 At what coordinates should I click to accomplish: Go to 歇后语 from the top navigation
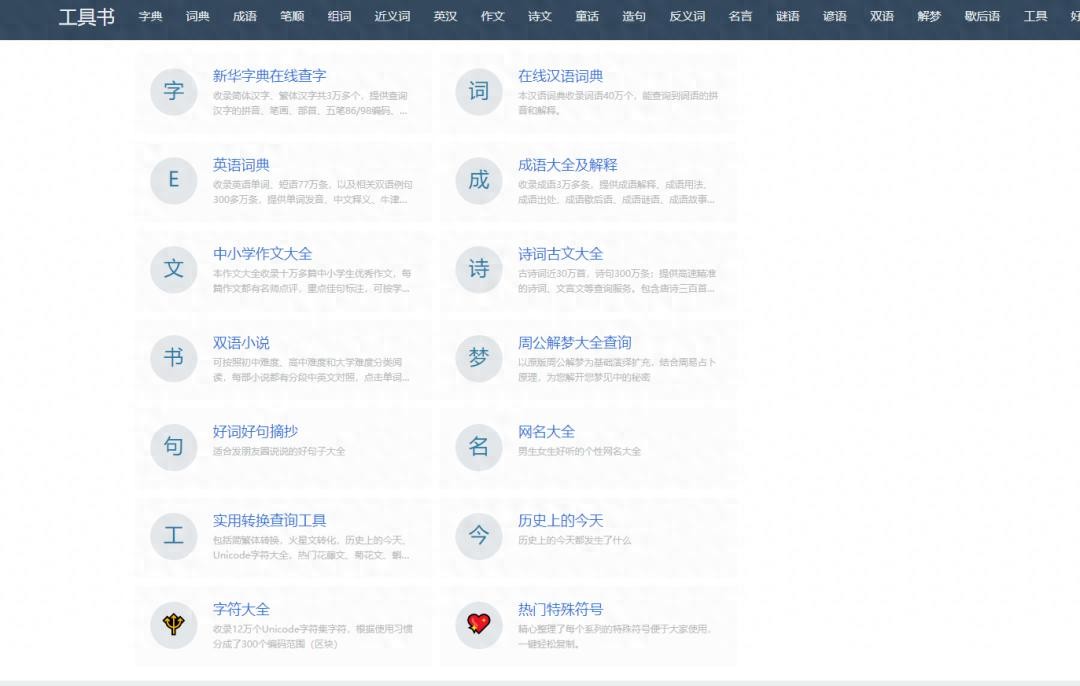click(982, 17)
